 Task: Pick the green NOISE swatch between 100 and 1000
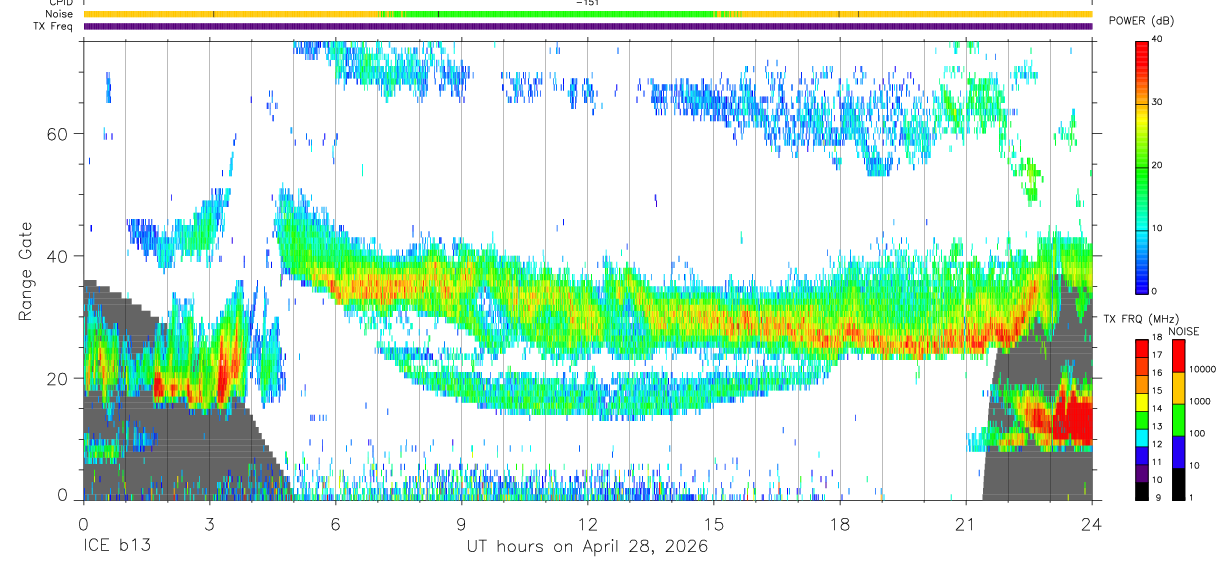(1179, 420)
